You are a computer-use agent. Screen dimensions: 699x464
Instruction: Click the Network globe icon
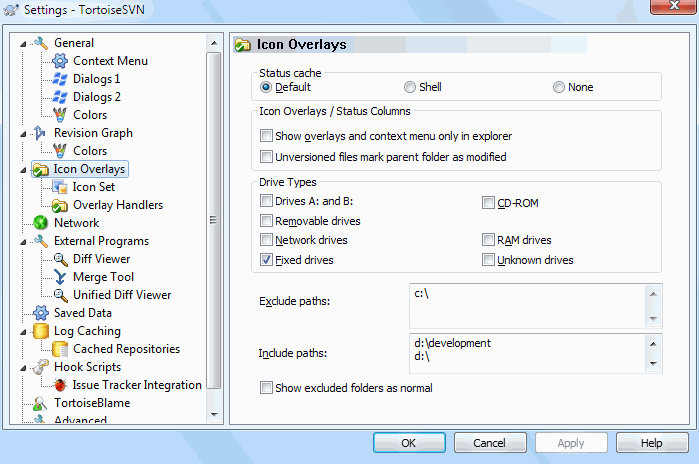point(41,223)
